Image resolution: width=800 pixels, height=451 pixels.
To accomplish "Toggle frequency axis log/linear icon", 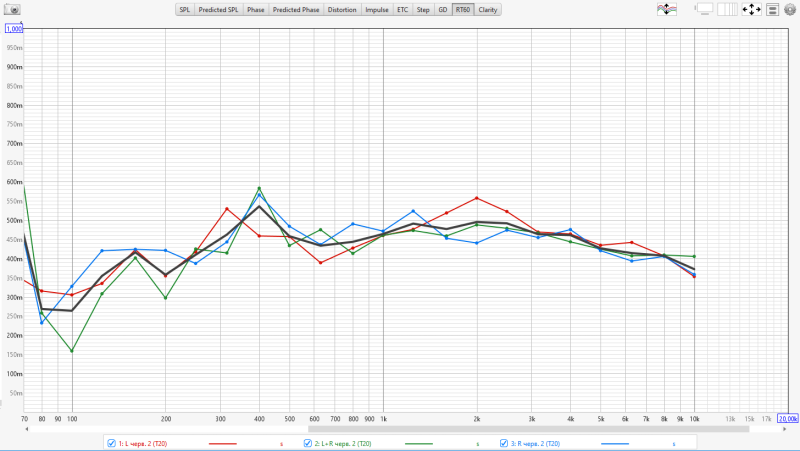I will pos(727,9).
